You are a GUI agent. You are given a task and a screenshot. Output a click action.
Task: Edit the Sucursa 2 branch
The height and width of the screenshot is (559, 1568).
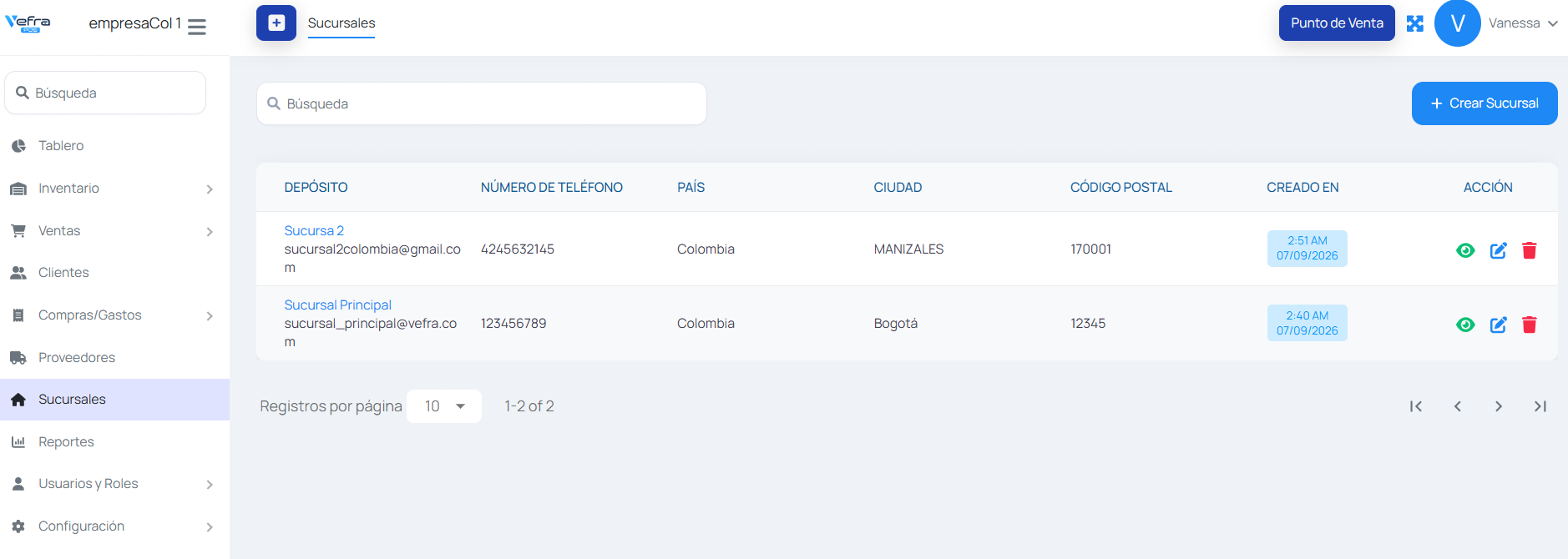click(1499, 250)
